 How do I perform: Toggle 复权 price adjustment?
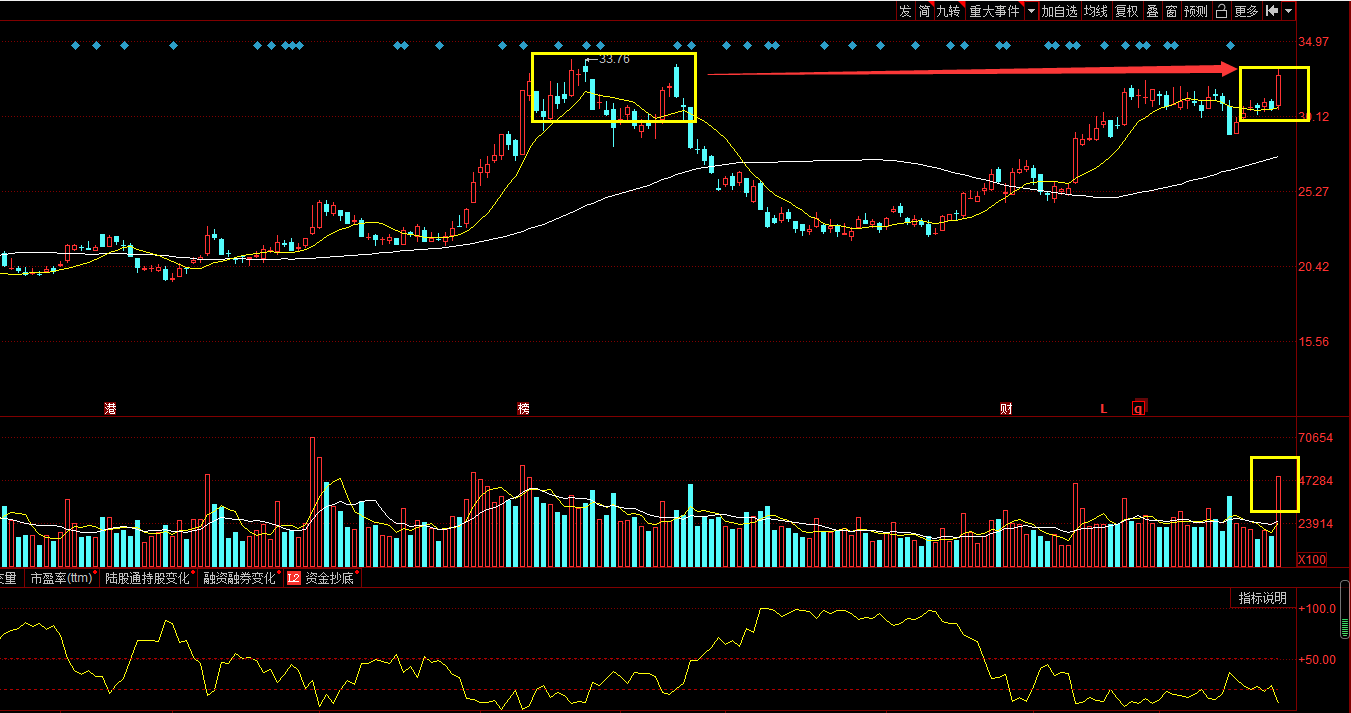pos(1126,11)
